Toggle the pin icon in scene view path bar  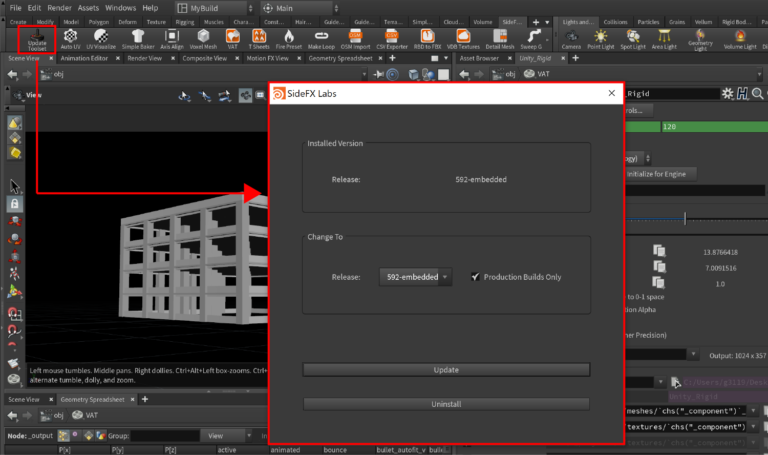[379, 74]
